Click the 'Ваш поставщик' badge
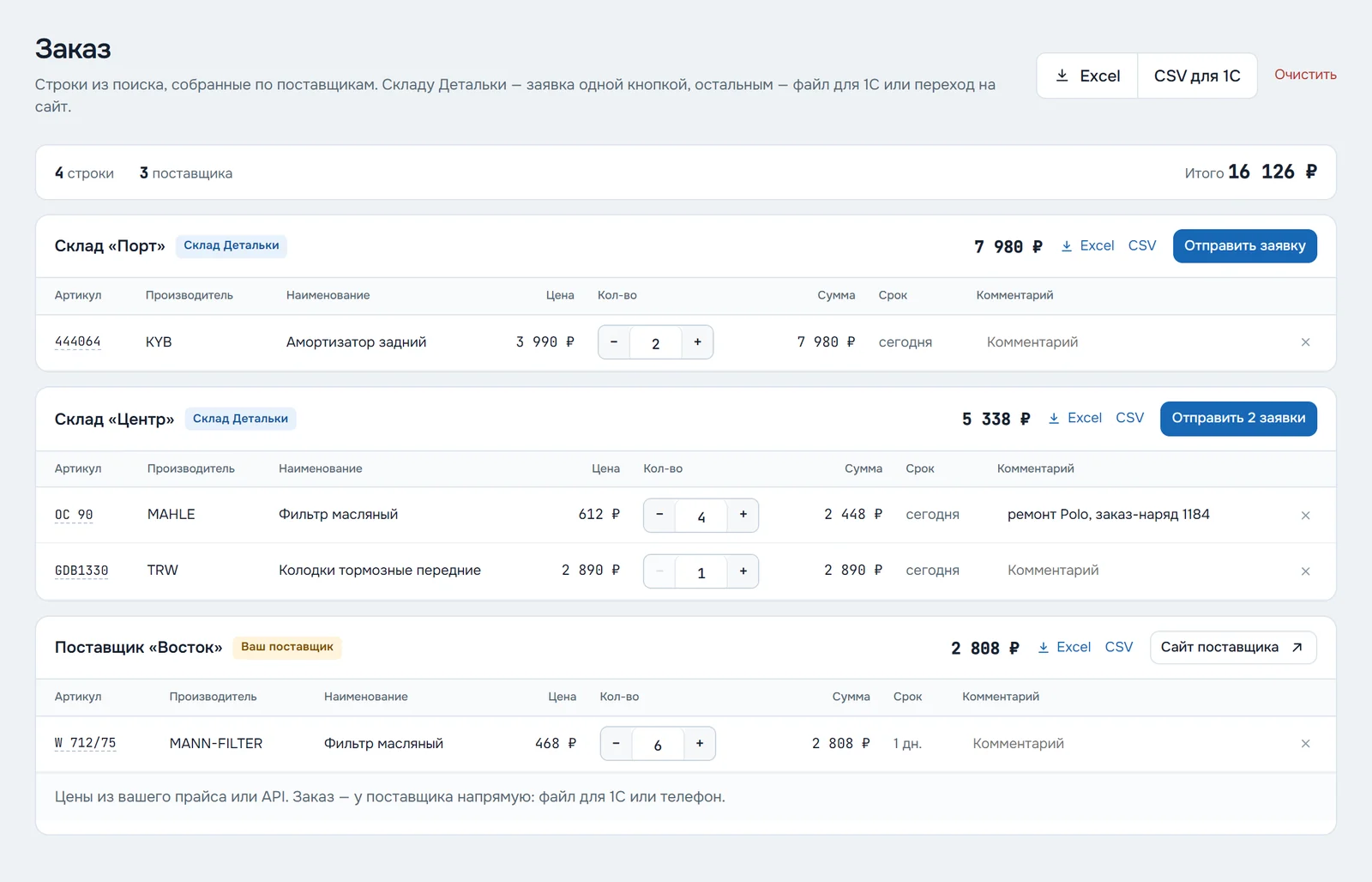 click(287, 647)
